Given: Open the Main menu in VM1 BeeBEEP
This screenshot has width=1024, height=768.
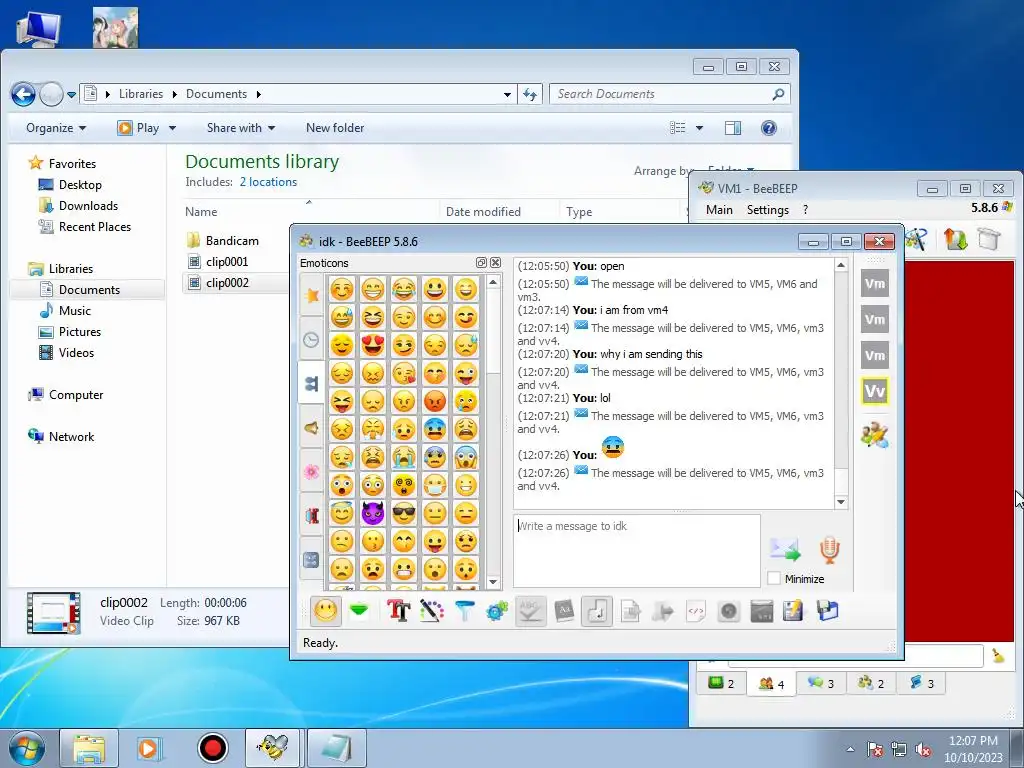Looking at the screenshot, I should coord(719,210).
